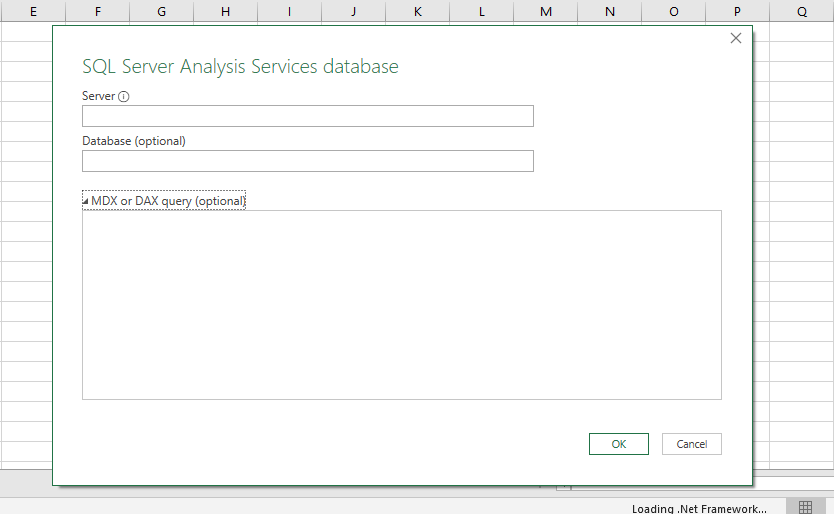Close the SQL Server Analysis Services dialog

tap(736, 38)
